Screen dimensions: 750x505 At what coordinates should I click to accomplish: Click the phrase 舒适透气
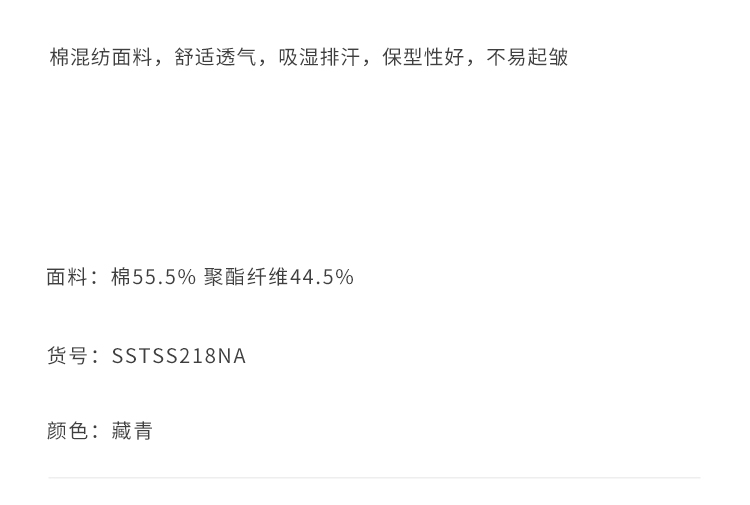pos(215,57)
